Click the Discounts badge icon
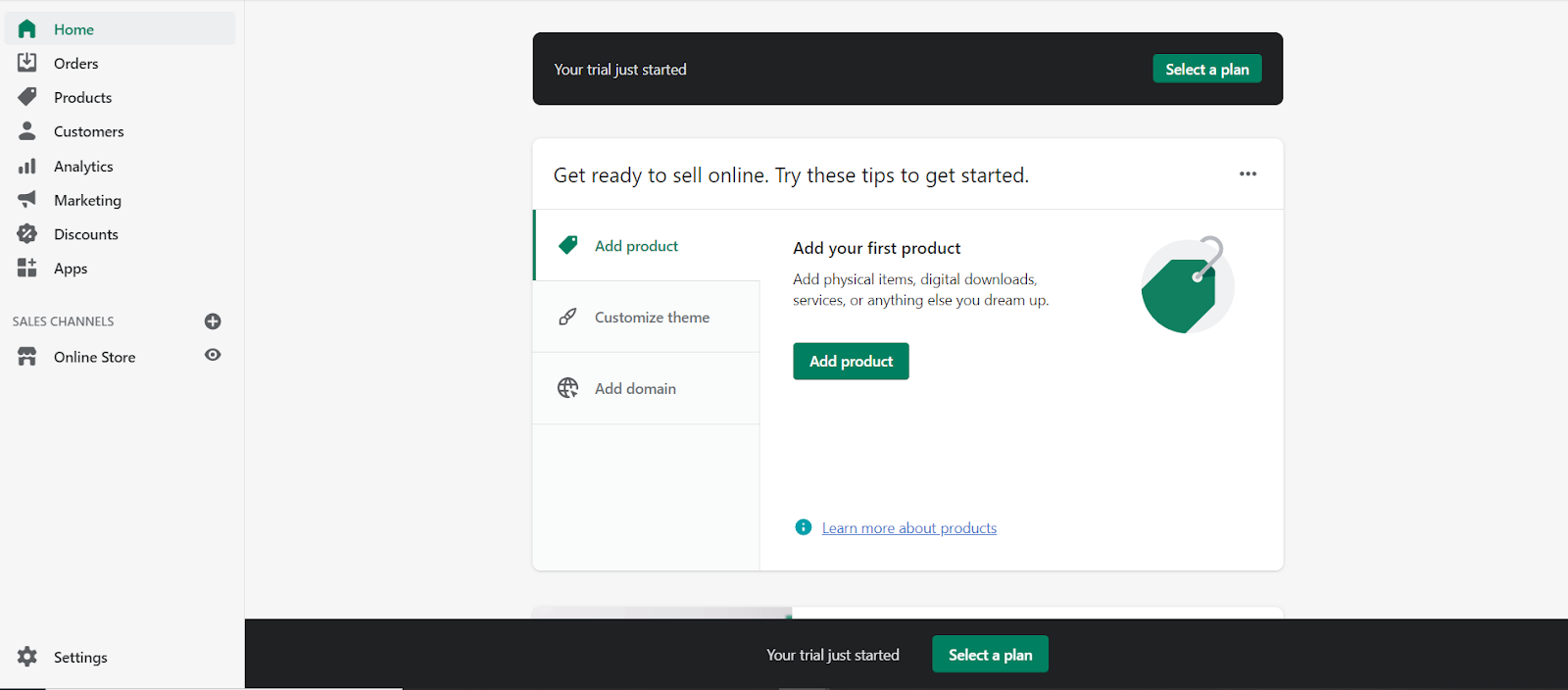The image size is (1568, 690). coord(27,234)
